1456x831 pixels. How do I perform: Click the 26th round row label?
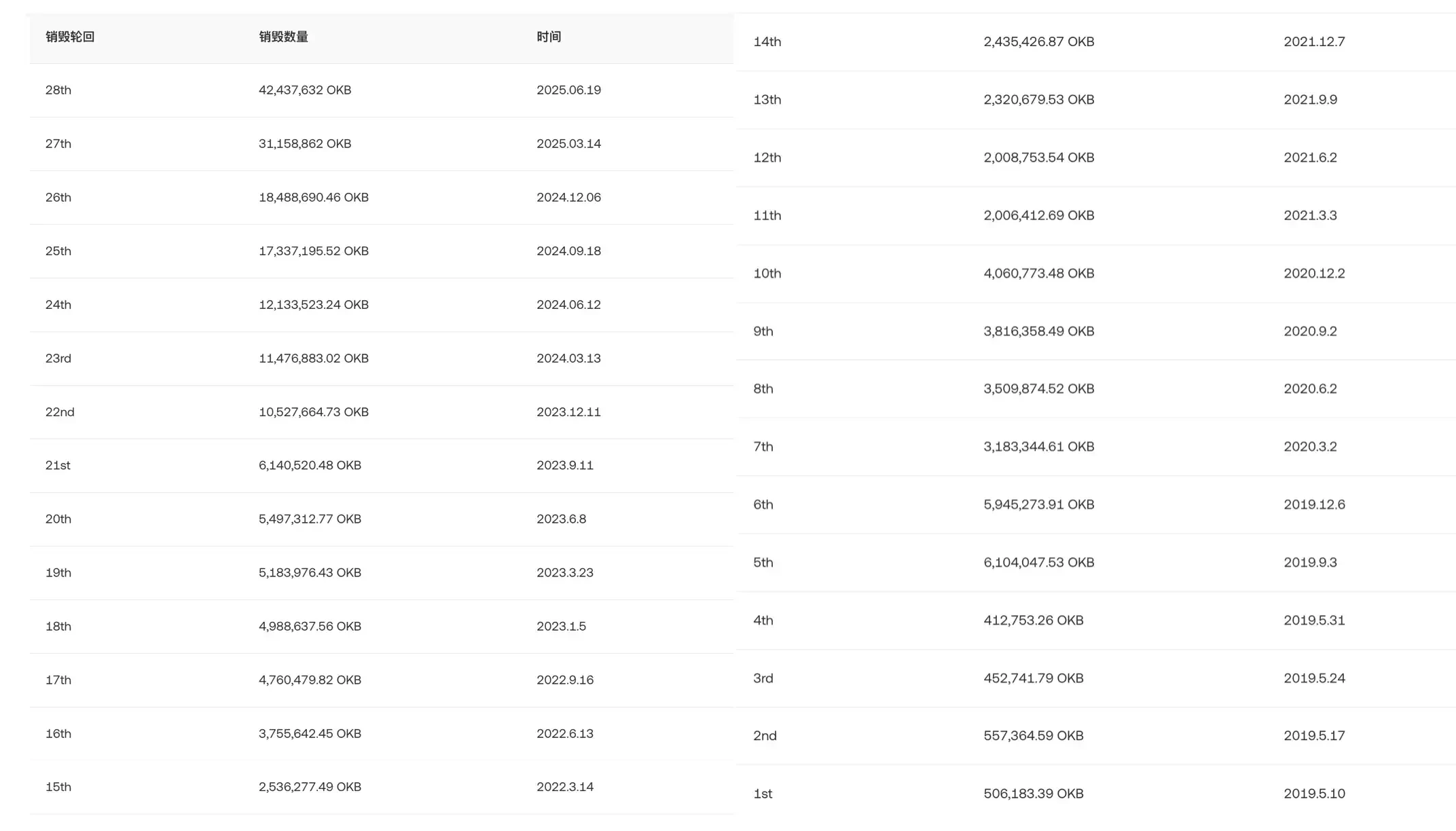tap(58, 198)
